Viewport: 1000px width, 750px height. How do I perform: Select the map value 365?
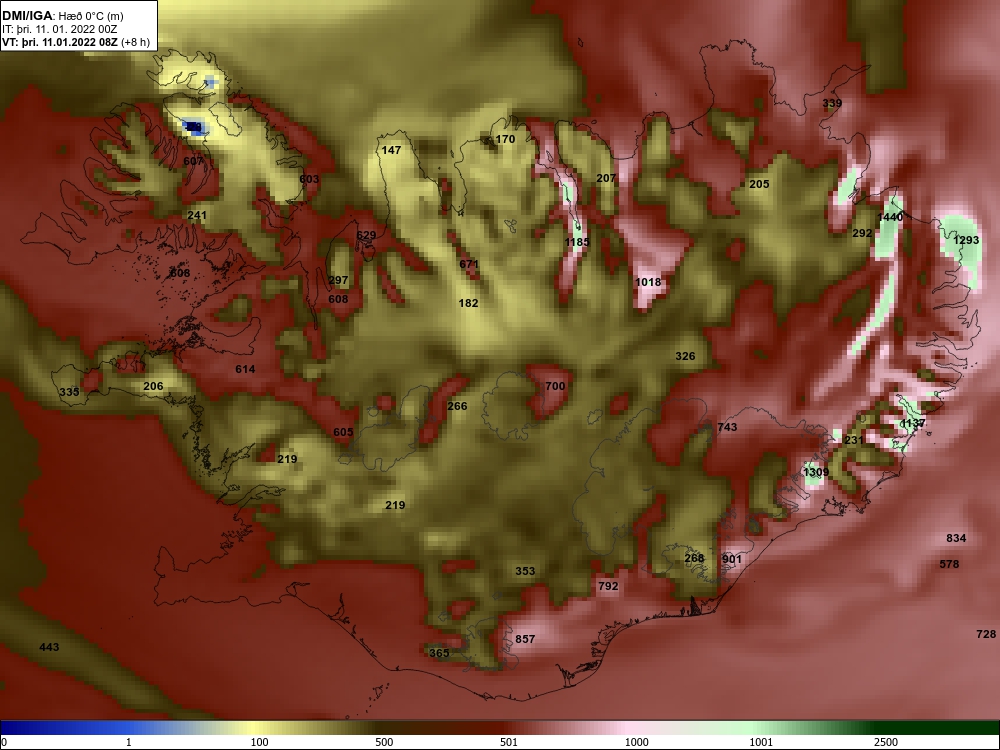pos(439,653)
